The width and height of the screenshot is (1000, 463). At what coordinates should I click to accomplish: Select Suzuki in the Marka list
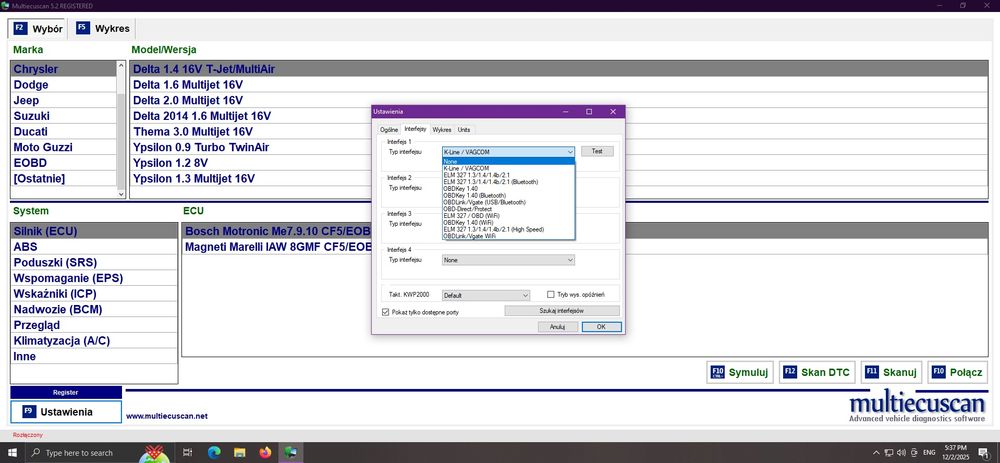click(63, 116)
